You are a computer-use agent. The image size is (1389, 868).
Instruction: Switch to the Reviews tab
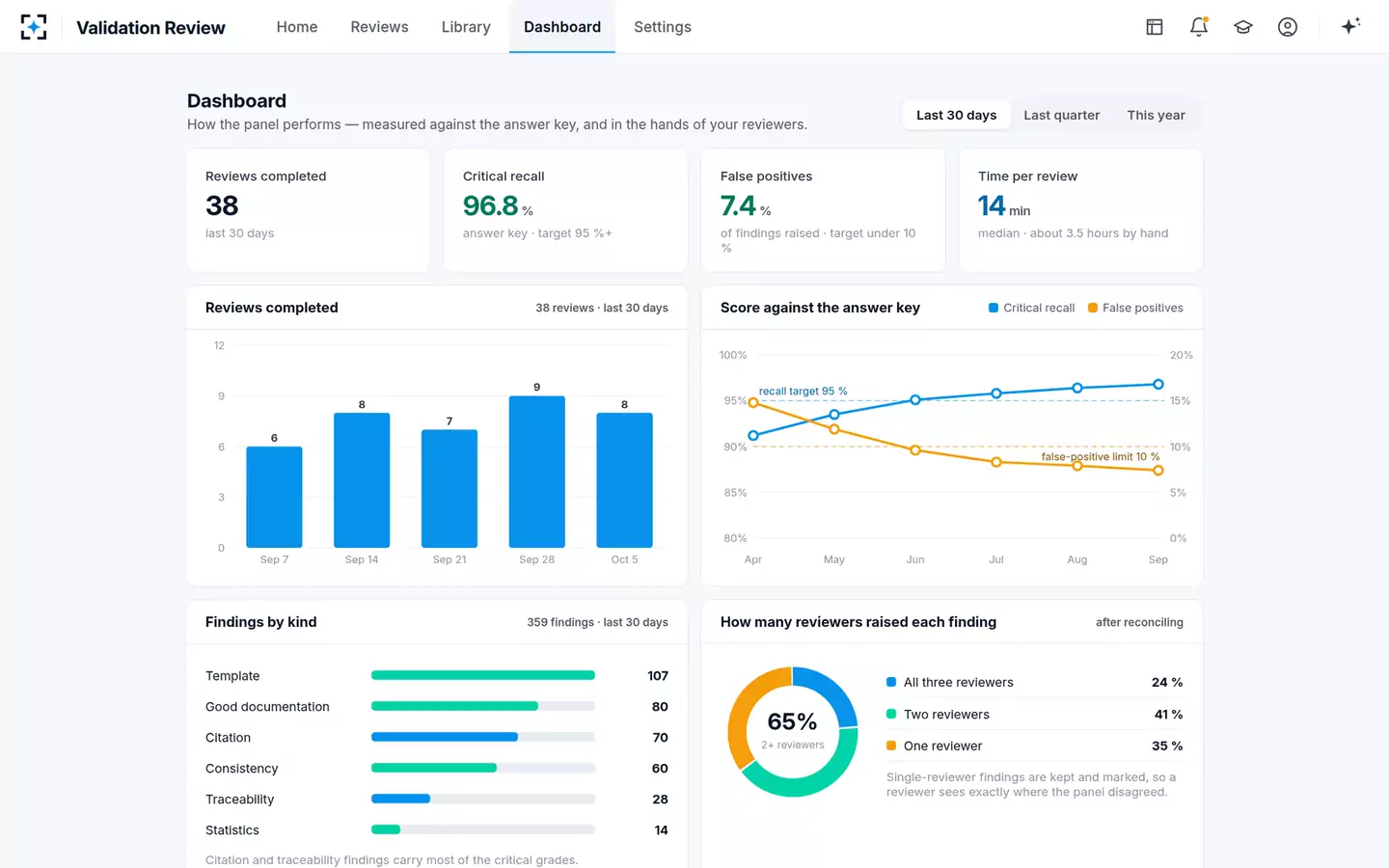379,27
